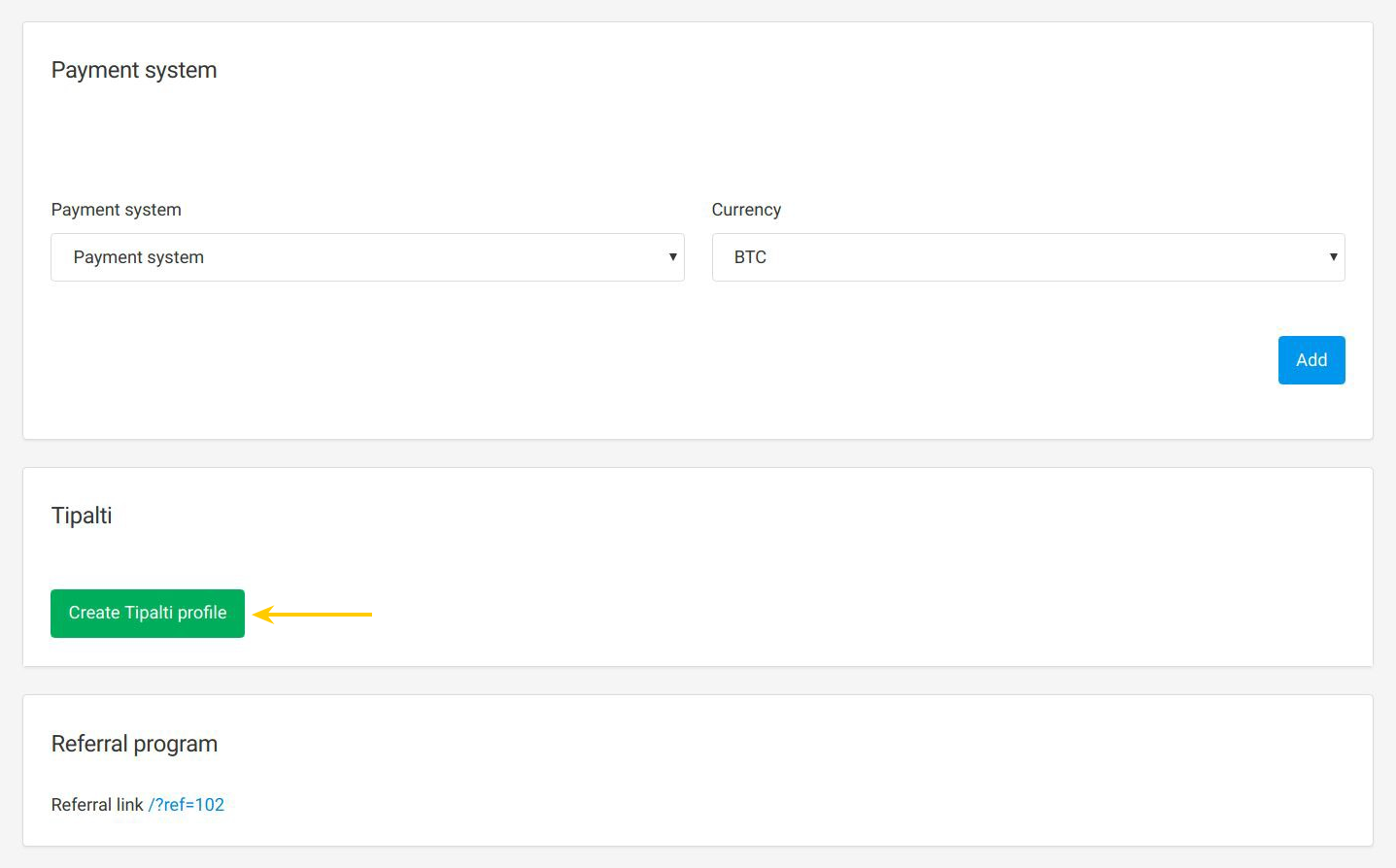Click the Payment system section heading
The height and width of the screenshot is (868, 1396).
(x=133, y=69)
